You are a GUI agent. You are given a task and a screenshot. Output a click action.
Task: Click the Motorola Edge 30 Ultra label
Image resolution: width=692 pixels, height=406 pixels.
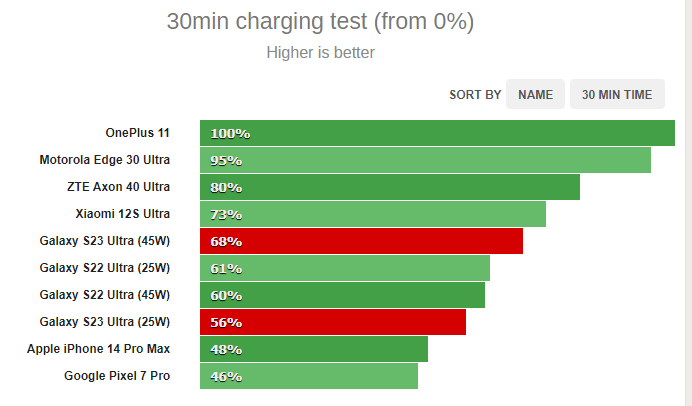click(x=105, y=160)
